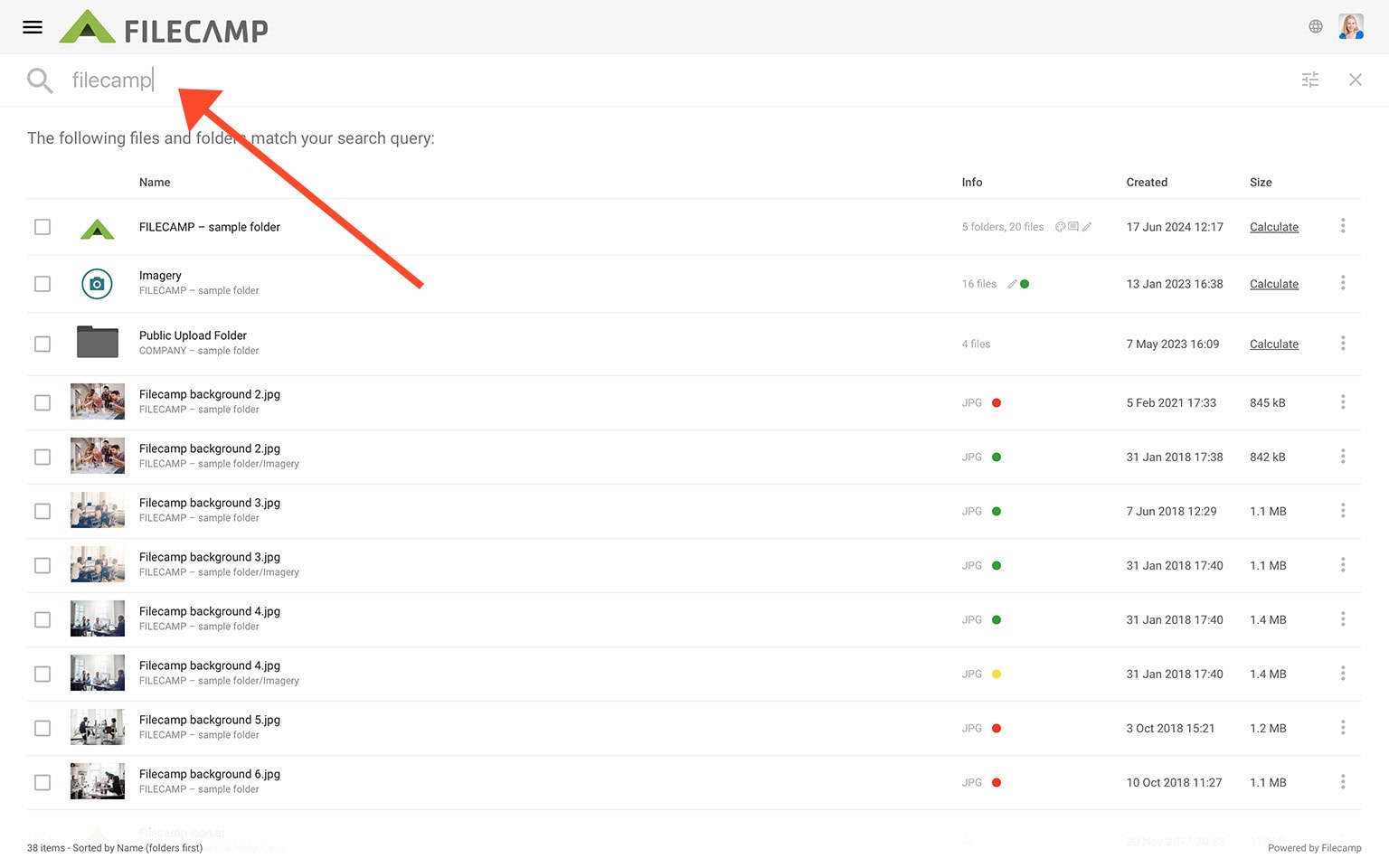Click green label dot on Imagery row
The image size is (1389, 868).
(1025, 284)
